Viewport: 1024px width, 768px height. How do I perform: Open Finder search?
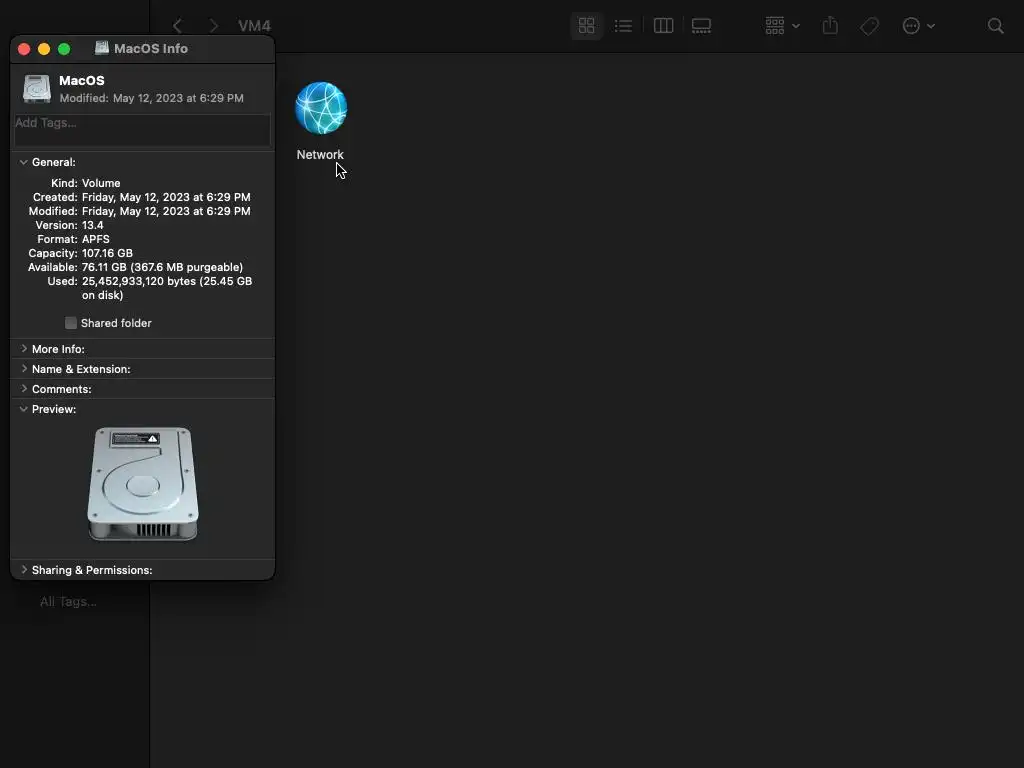[x=995, y=26]
